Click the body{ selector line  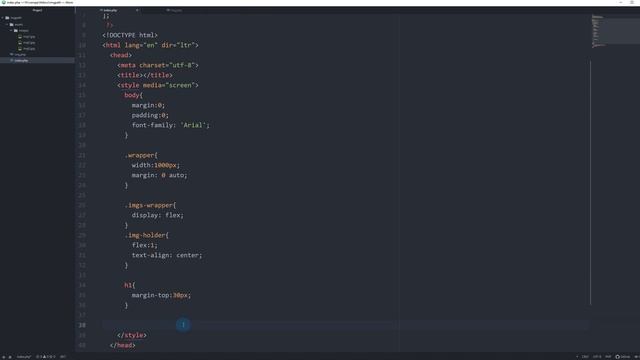tap(133, 95)
